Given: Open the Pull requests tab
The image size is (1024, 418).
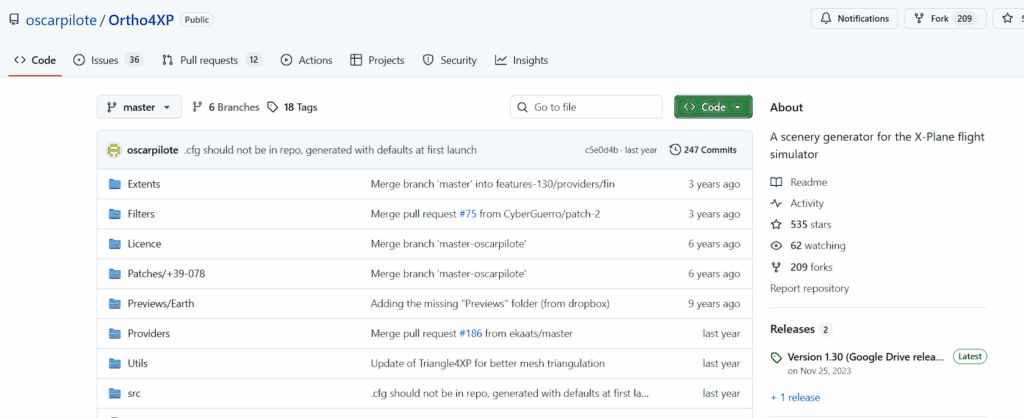Looking at the screenshot, I should click(x=212, y=60).
